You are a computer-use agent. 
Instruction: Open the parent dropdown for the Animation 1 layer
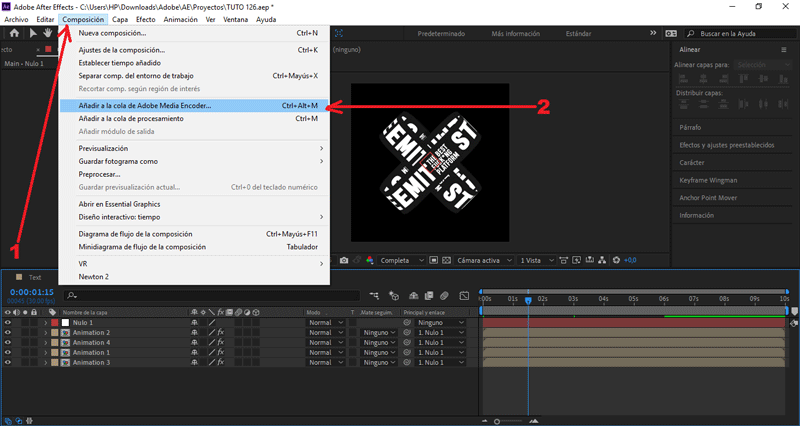440,353
